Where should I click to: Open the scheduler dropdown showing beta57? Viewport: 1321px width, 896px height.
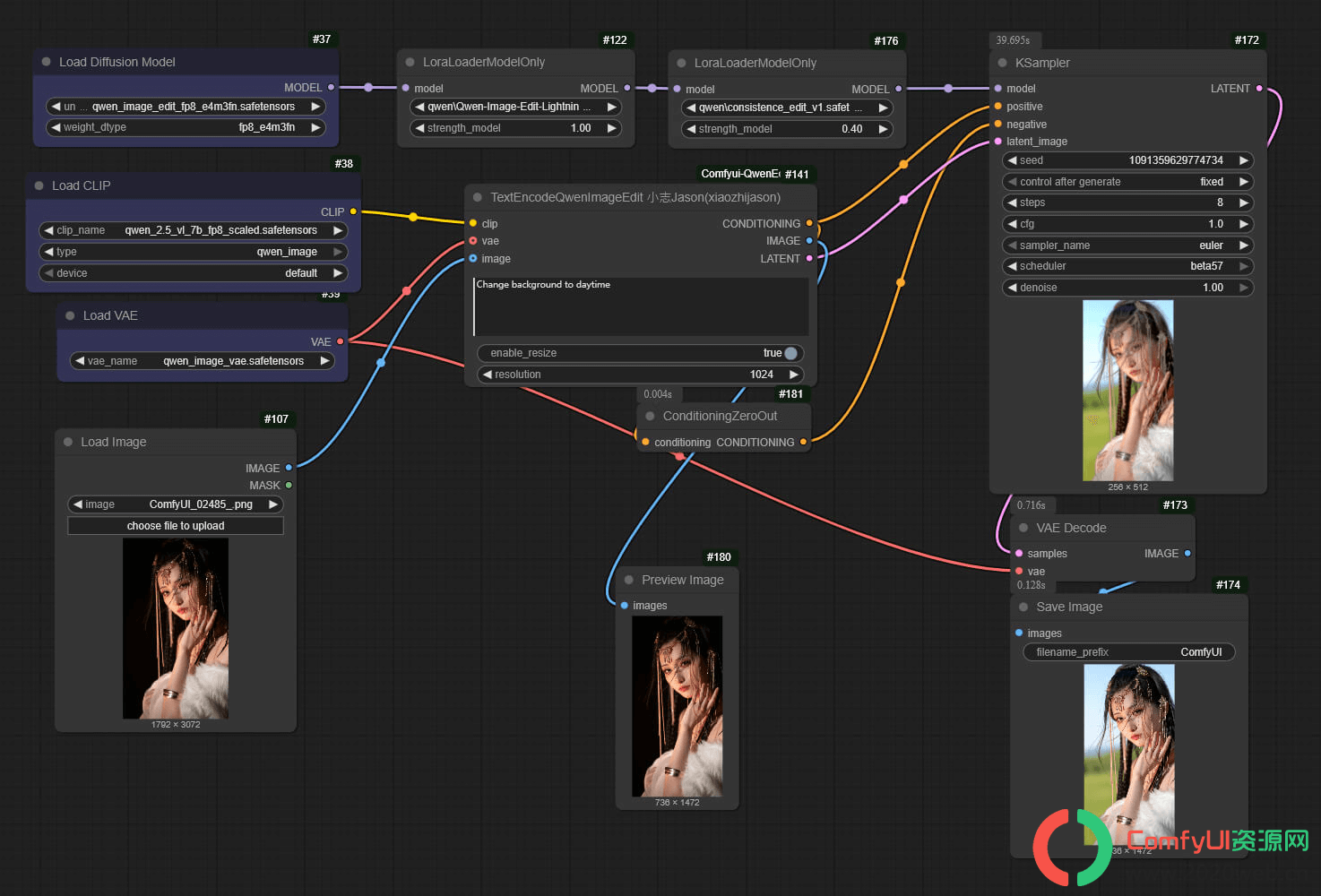[1127, 266]
